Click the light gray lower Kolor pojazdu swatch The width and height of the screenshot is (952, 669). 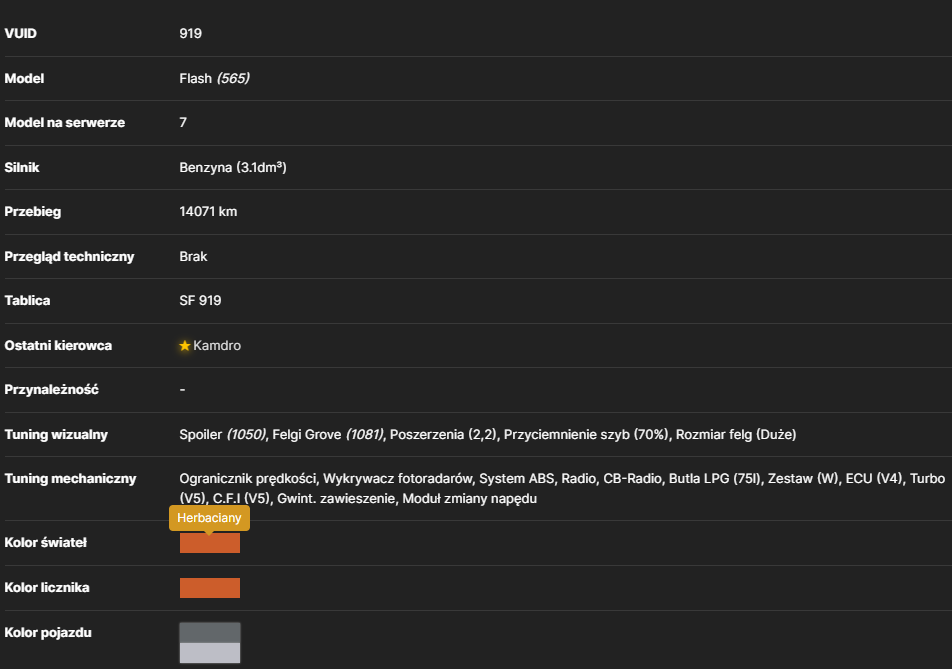tap(209, 653)
